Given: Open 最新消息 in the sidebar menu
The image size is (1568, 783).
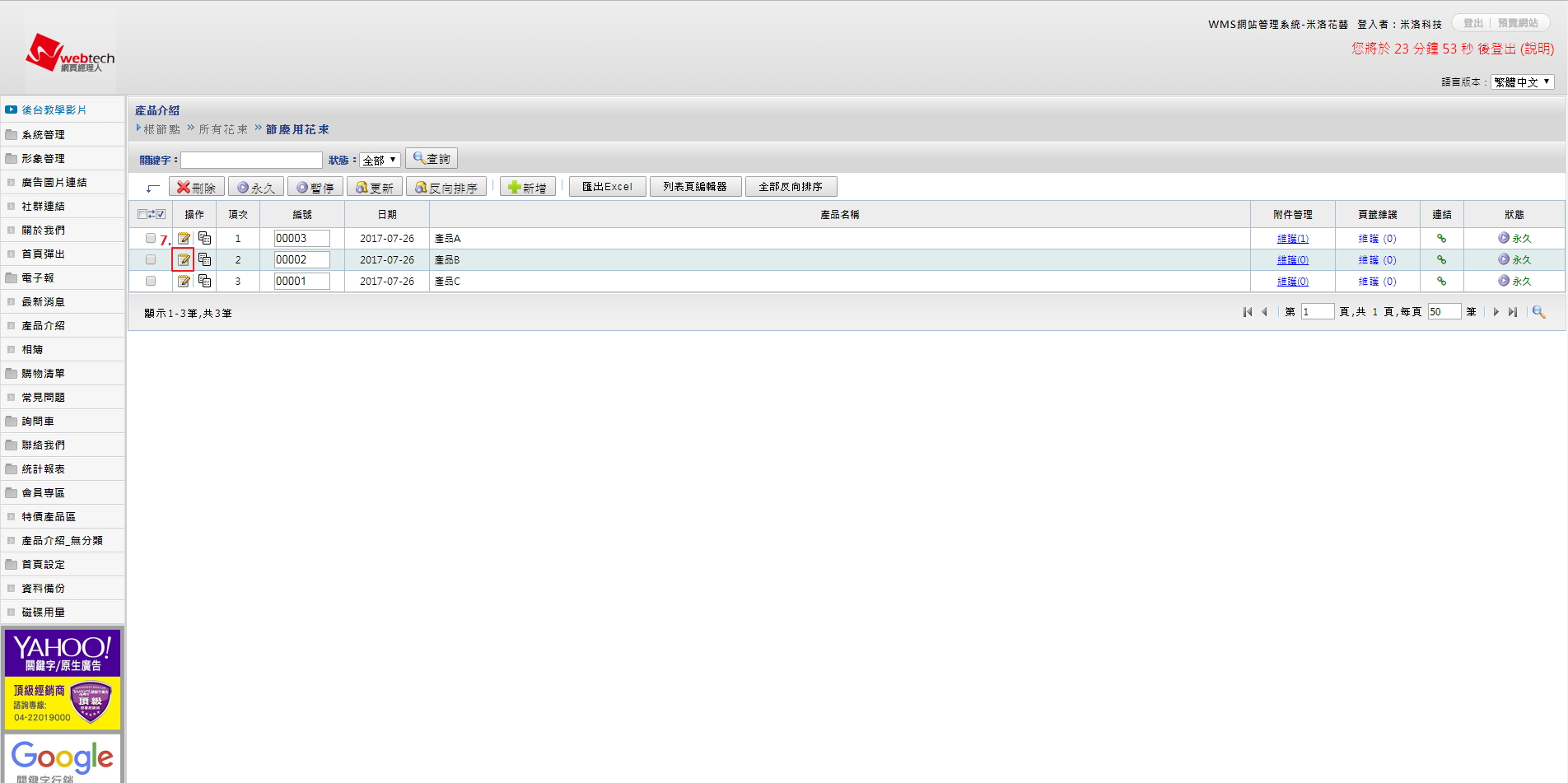Looking at the screenshot, I should [43, 302].
